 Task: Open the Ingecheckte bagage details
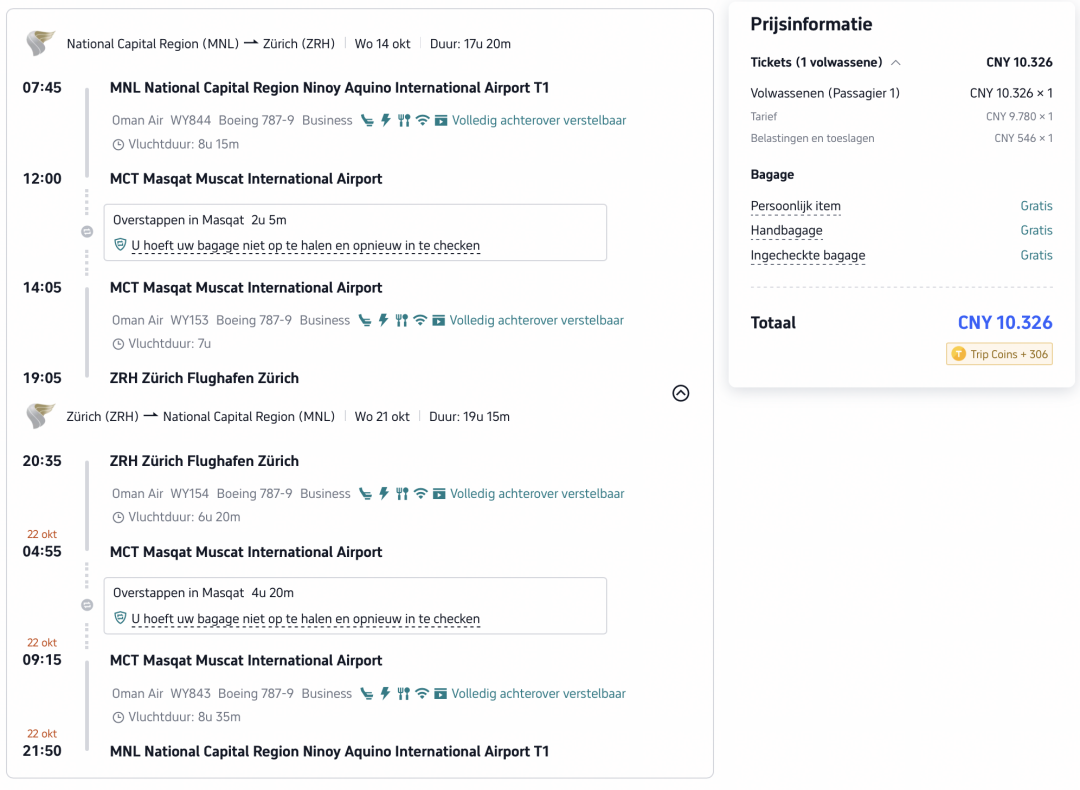[808, 256]
